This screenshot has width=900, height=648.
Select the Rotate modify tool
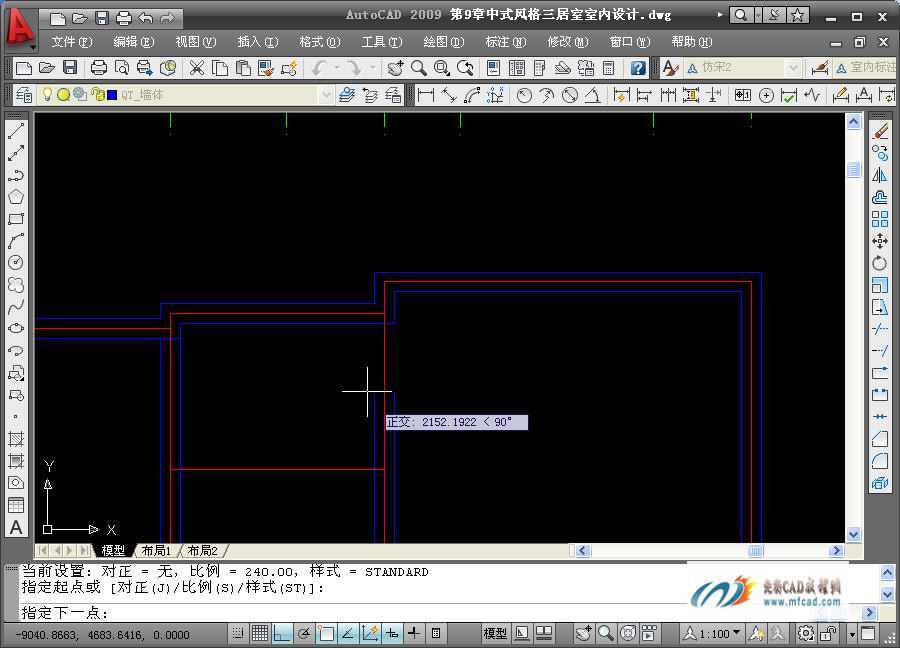[x=880, y=263]
